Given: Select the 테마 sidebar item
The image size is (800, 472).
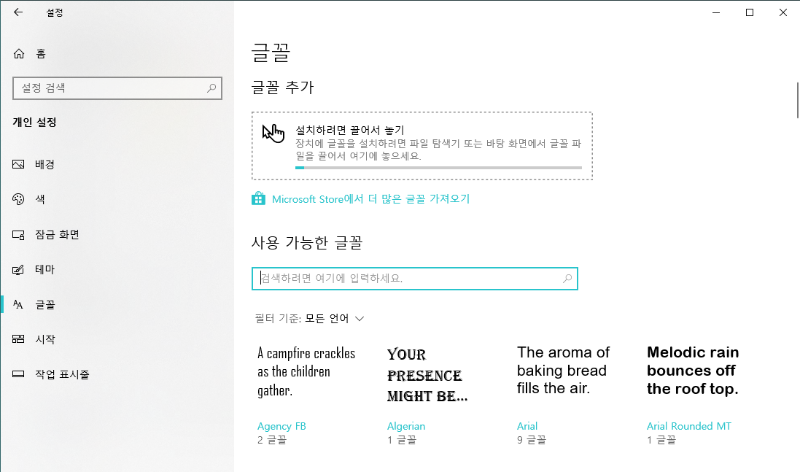Looking at the screenshot, I should point(45,270).
